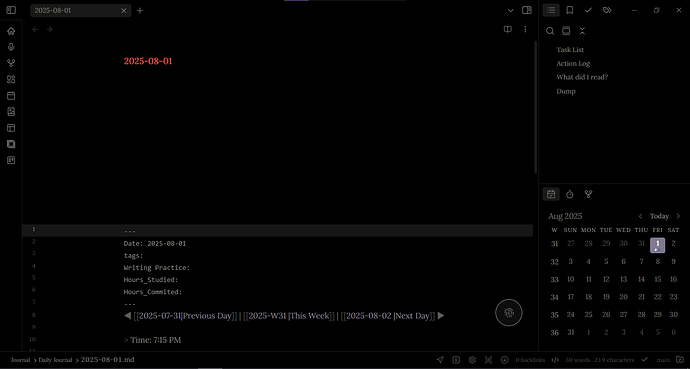Click the circled download status bar icon
Image resolution: width=690 pixels, height=369 pixels.
coord(504,360)
